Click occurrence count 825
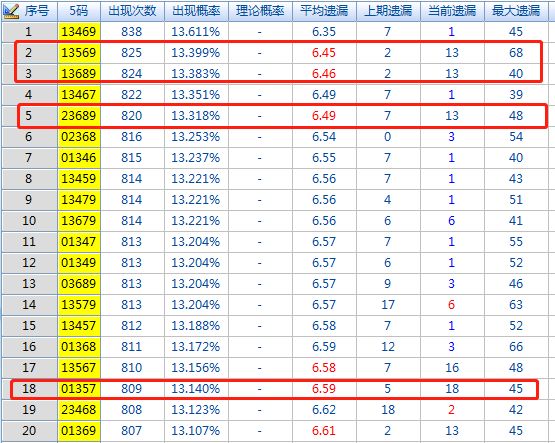 (132, 53)
